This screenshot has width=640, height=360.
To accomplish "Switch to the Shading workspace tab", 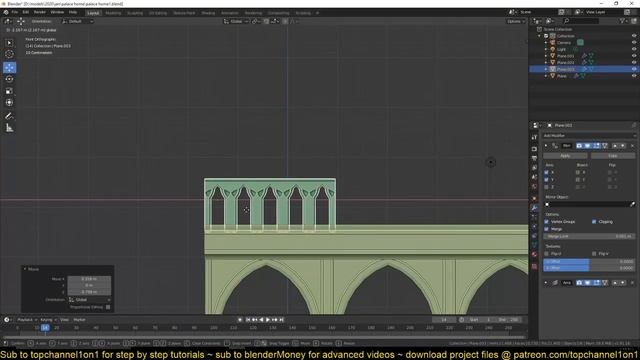I will (208, 13).
